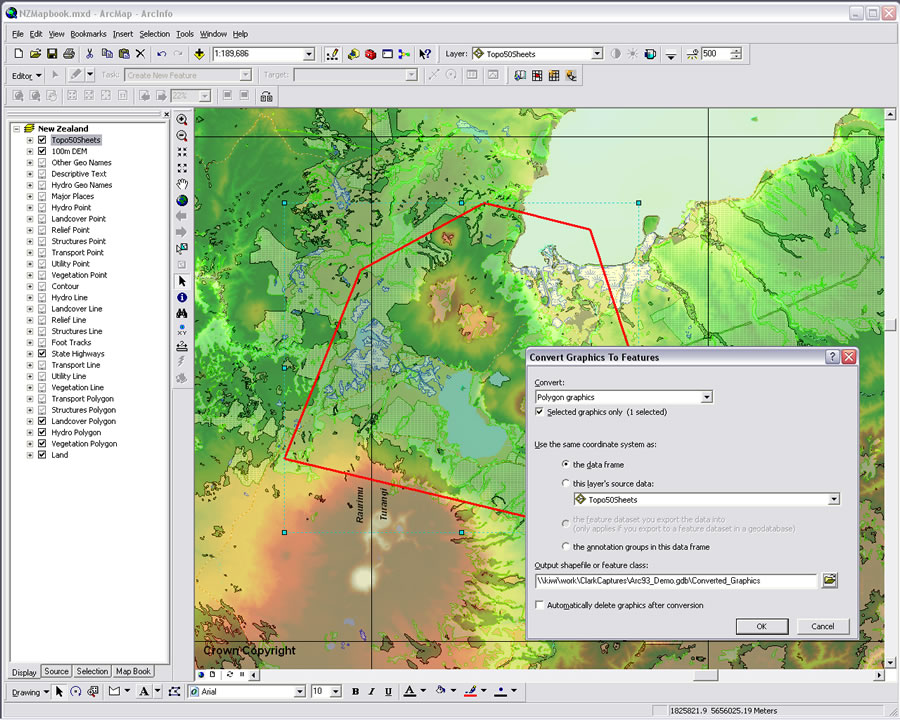Enable Automatically delete graphics after conversion
The width and height of the screenshot is (900, 720).
(538, 605)
